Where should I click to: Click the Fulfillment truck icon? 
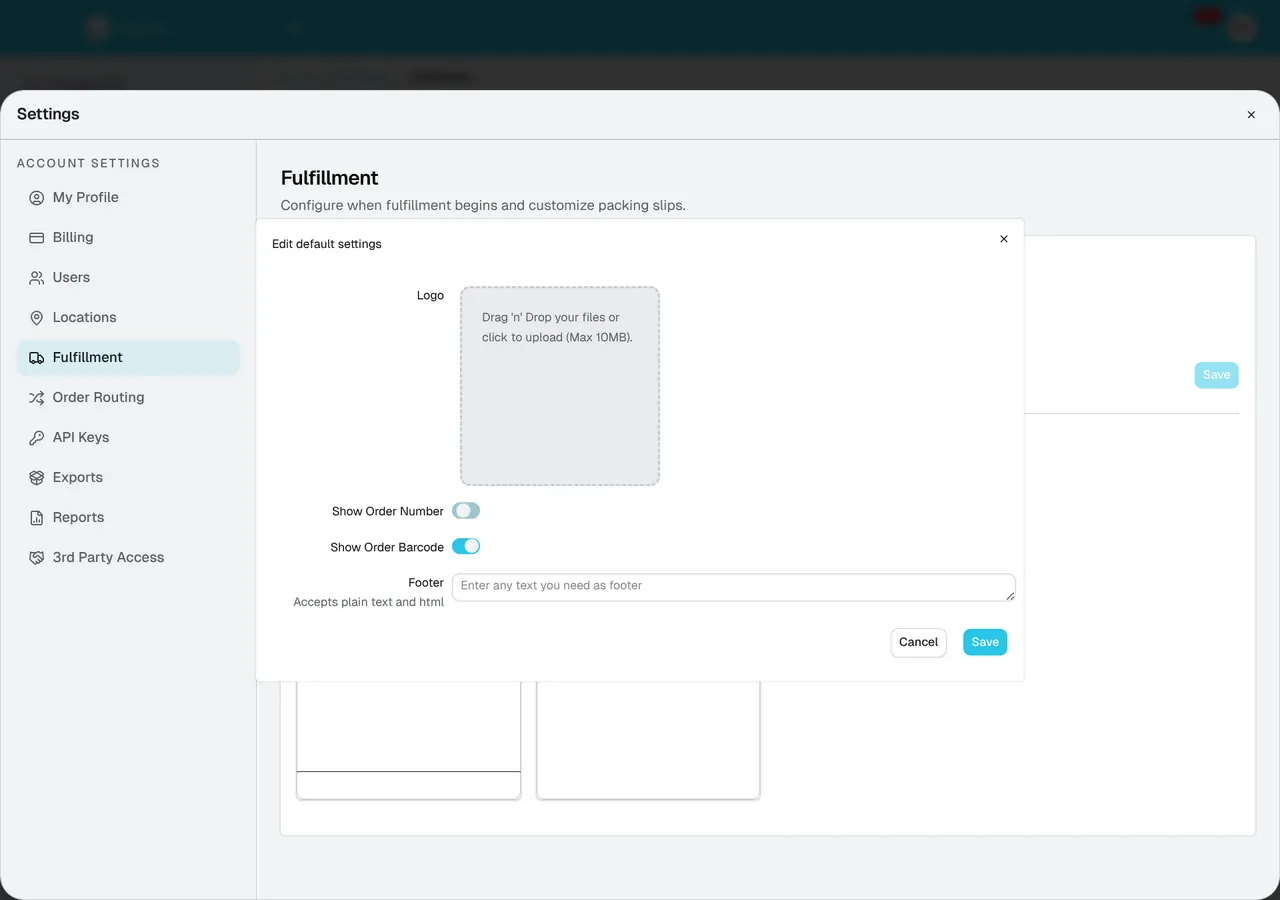point(36,357)
